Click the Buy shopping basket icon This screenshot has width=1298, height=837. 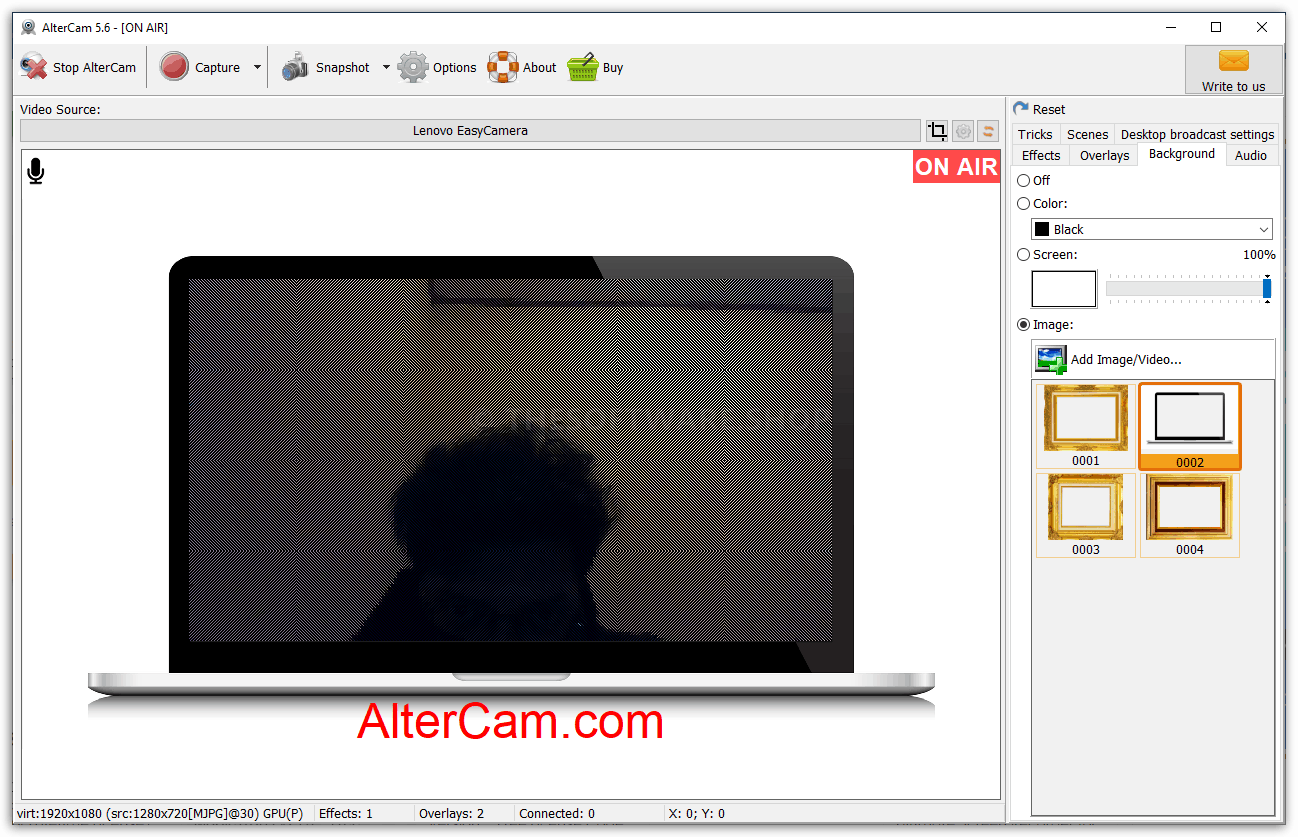tap(582, 67)
